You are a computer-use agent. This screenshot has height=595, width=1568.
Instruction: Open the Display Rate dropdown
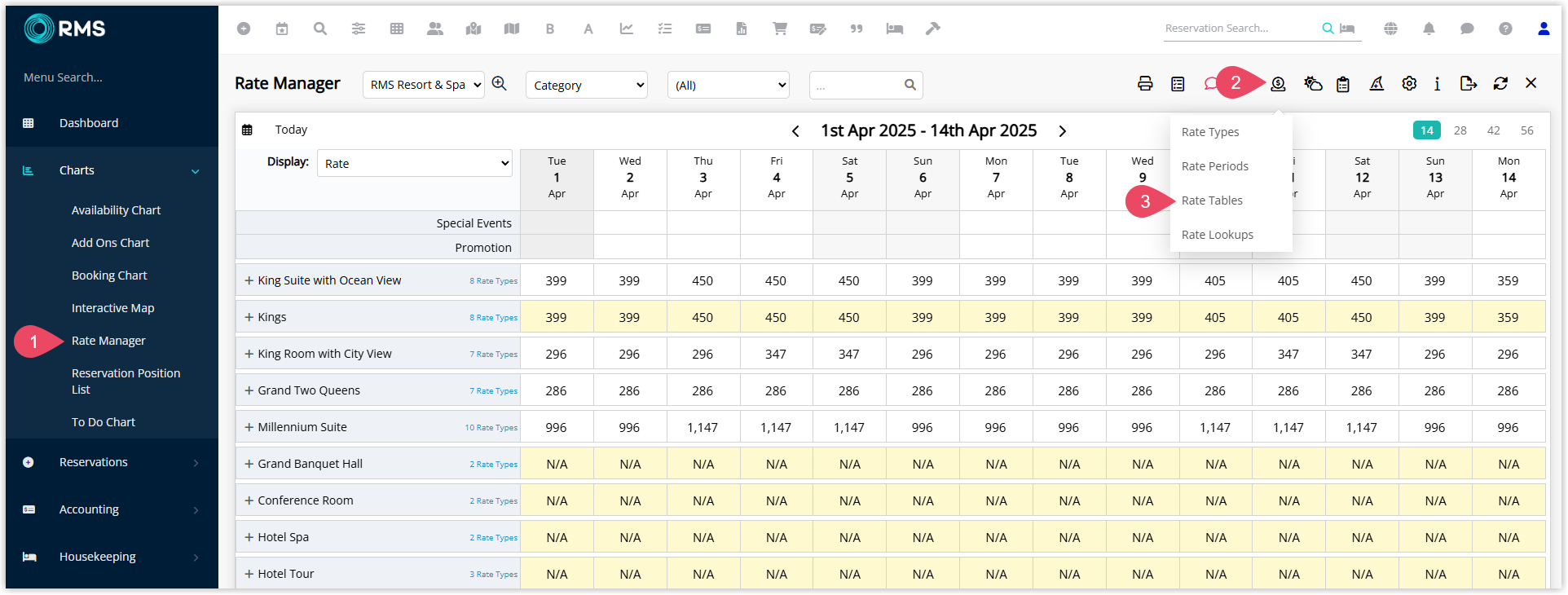point(415,163)
